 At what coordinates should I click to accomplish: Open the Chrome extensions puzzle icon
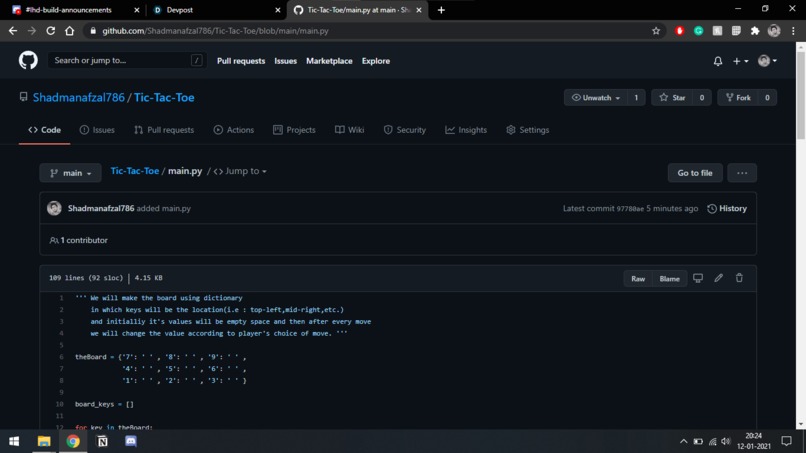pyautogui.click(x=755, y=31)
